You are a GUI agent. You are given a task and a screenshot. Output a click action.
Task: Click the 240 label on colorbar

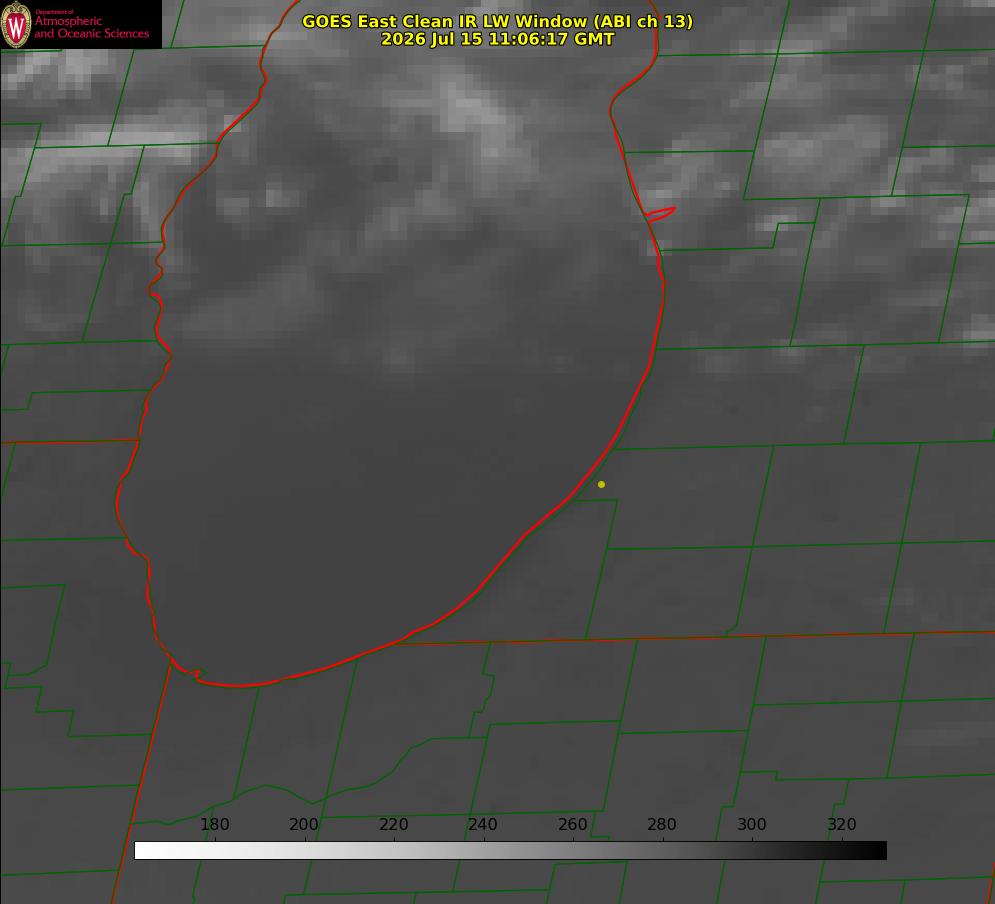click(x=483, y=824)
